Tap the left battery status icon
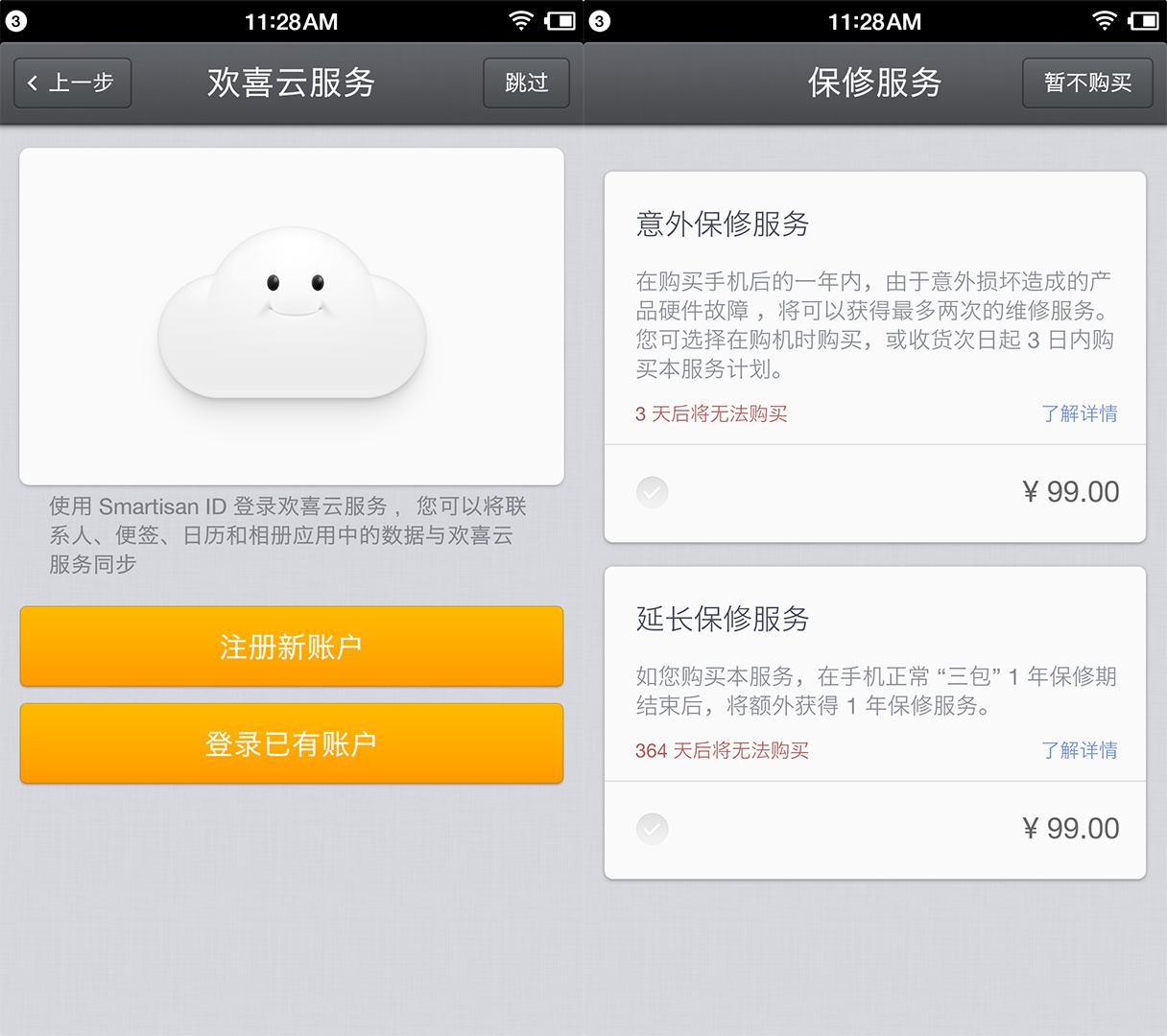The width and height of the screenshot is (1167, 1036). coord(560,20)
